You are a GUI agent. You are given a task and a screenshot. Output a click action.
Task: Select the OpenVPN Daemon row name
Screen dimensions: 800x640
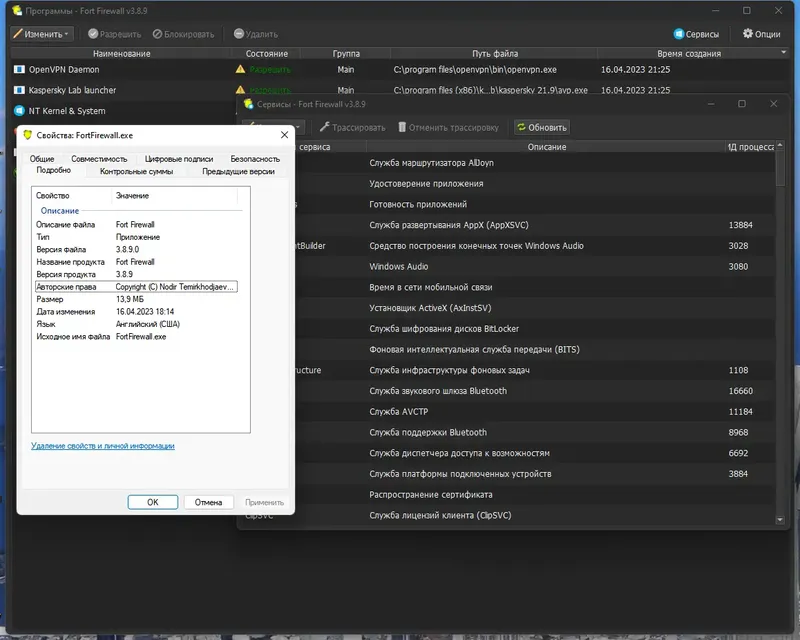pyautogui.click(x=64, y=69)
